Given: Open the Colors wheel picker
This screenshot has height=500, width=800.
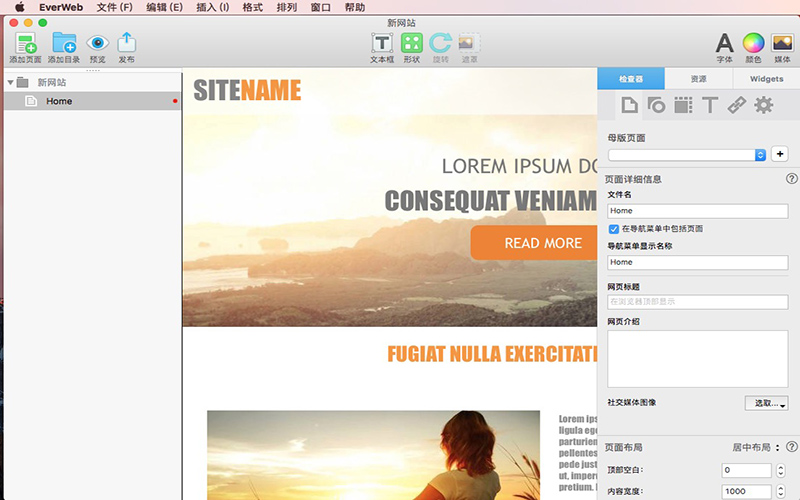Looking at the screenshot, I should click(x=753, y=43).
